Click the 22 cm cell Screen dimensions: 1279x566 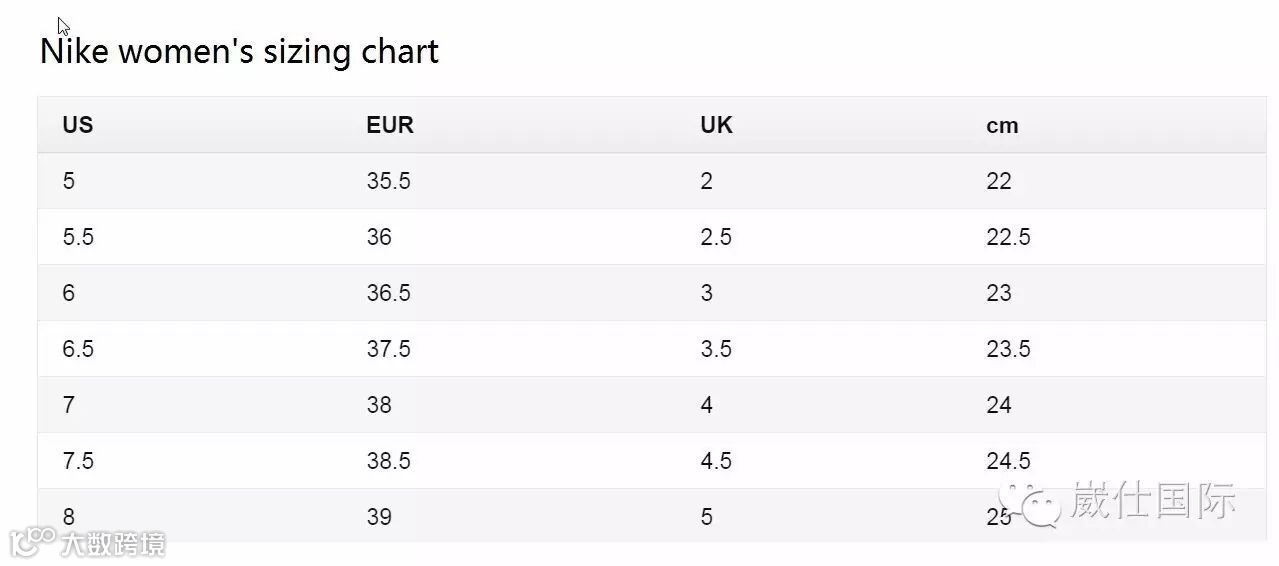(x=998, y=181)
